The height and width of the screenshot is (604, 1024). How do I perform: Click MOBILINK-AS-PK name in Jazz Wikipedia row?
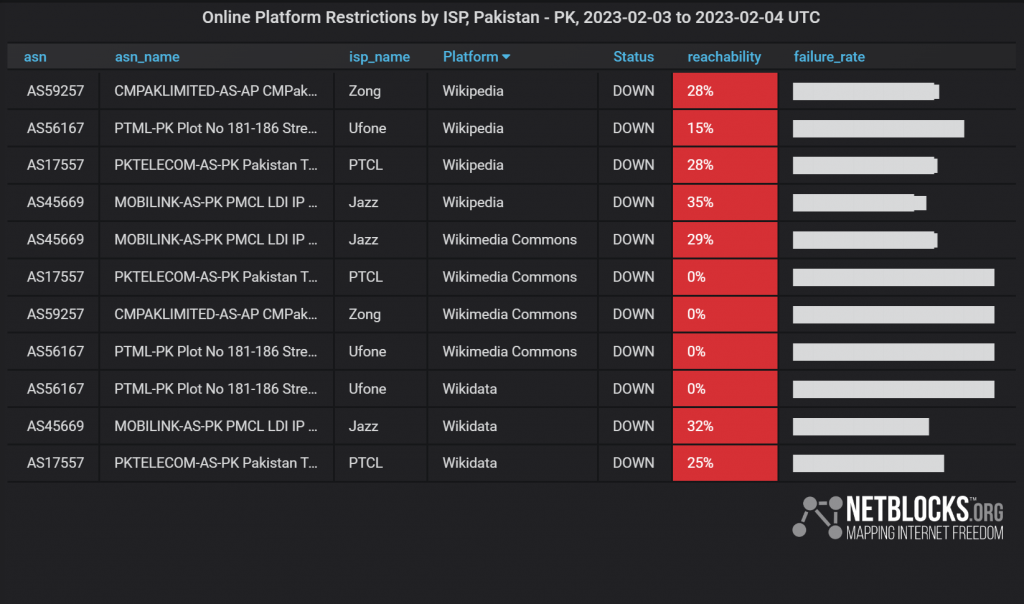[x=216, y=202]
